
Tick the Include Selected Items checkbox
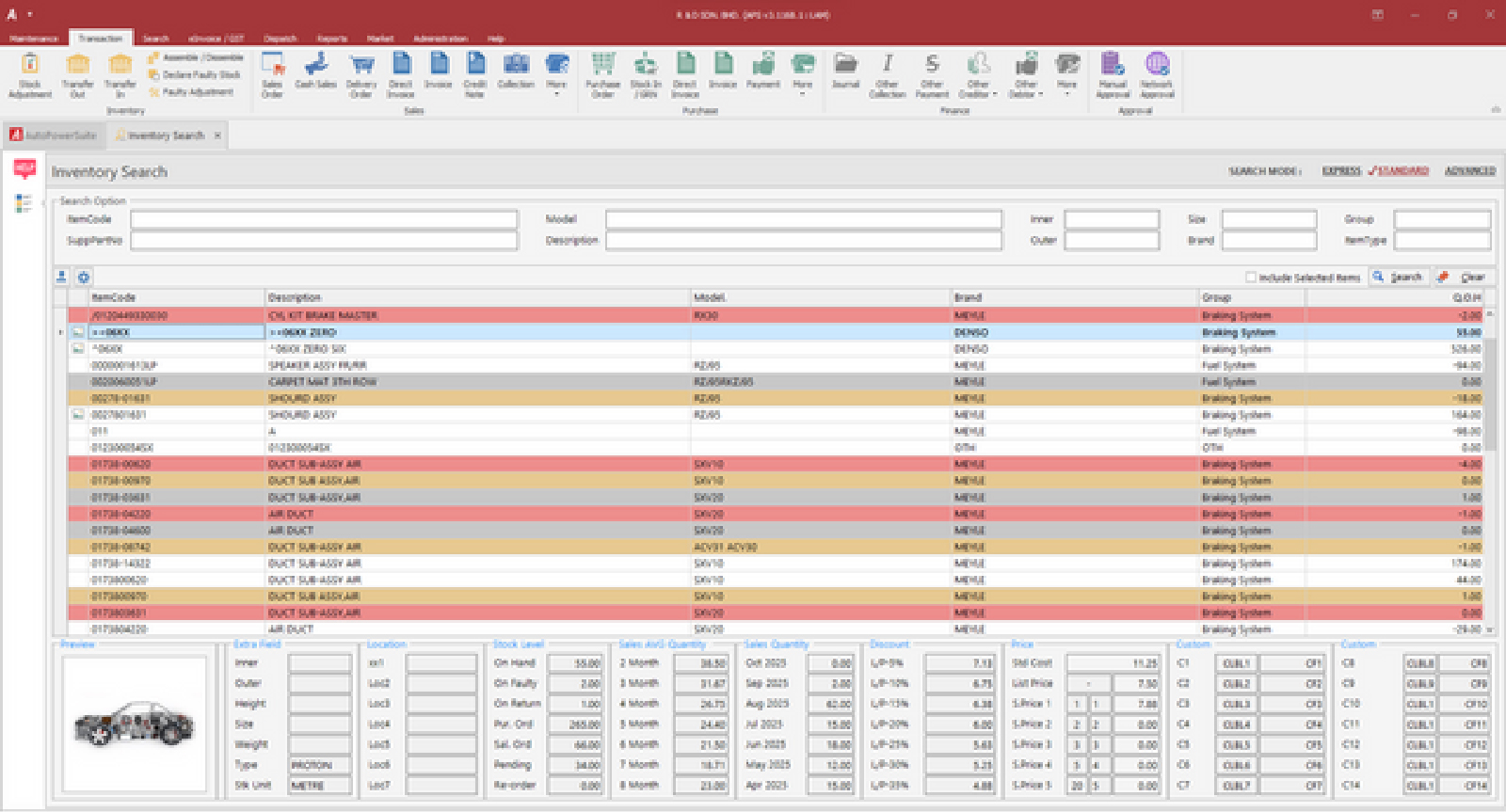tap(1251, 278)
